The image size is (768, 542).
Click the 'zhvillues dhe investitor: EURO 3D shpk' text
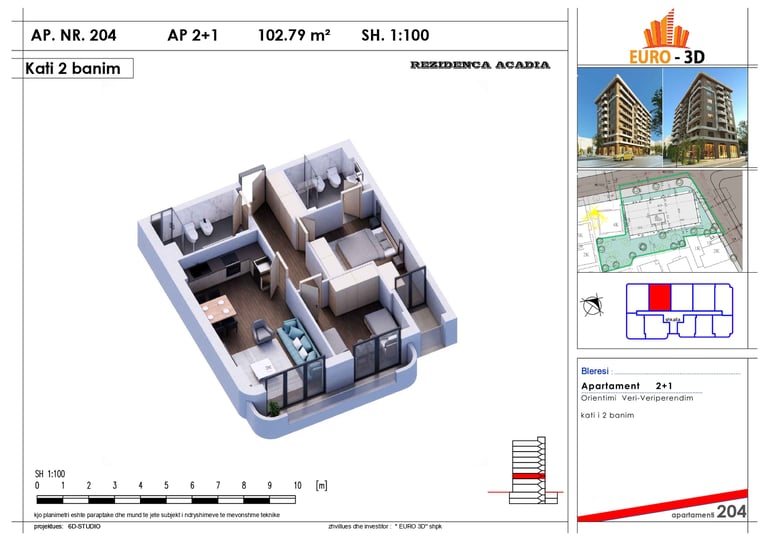pyautogui.click(x=385, y=527)
